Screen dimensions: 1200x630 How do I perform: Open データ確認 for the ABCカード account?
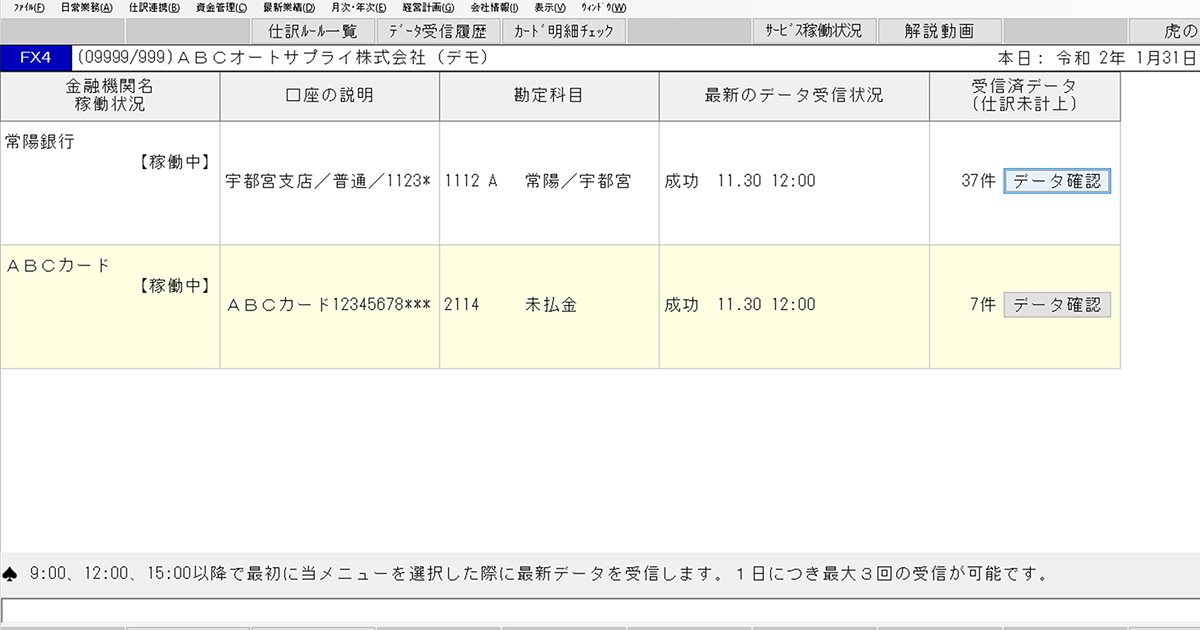coord(1057,304)
